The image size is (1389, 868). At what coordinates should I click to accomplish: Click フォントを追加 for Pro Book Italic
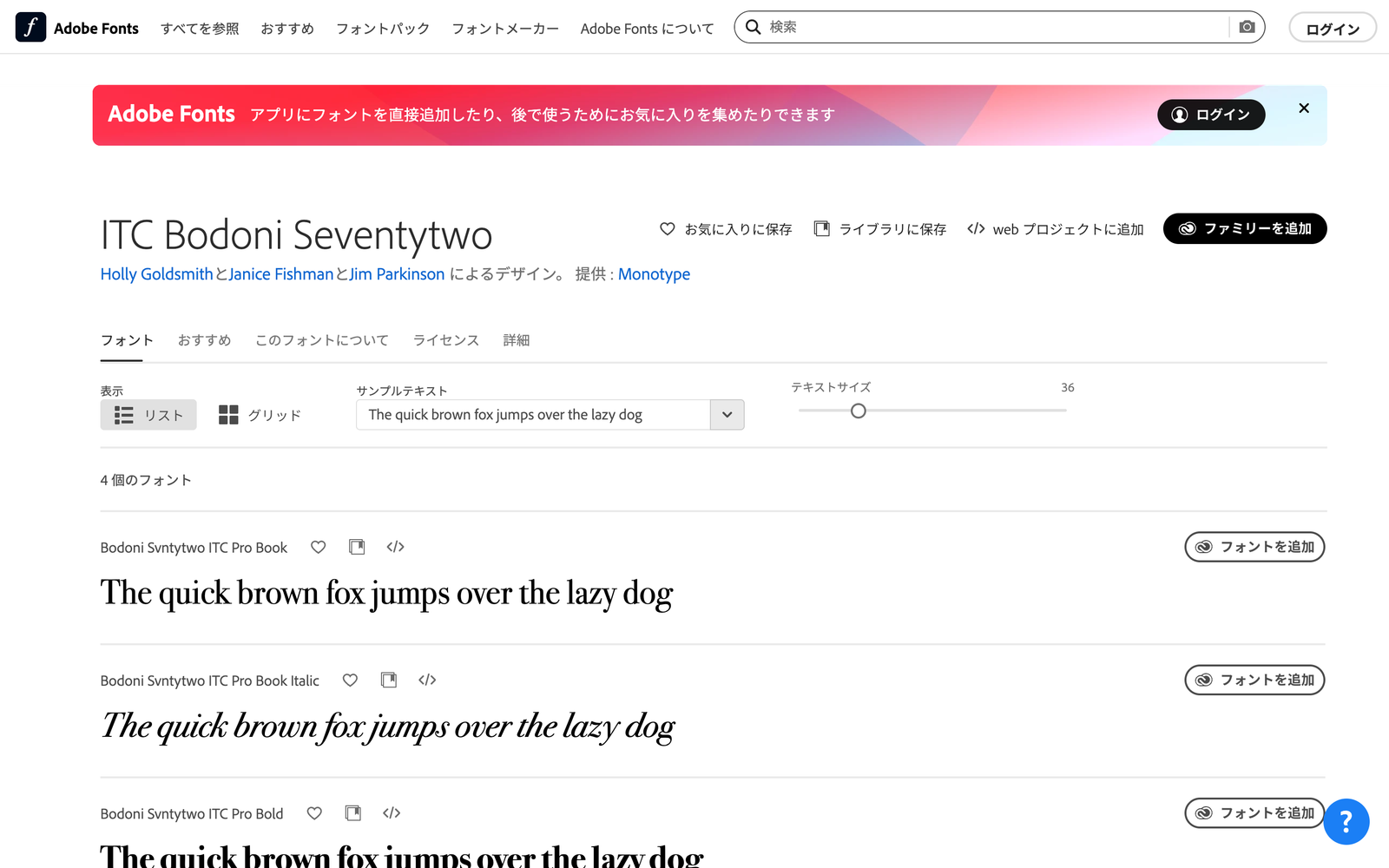click(x=1254, y=680)
